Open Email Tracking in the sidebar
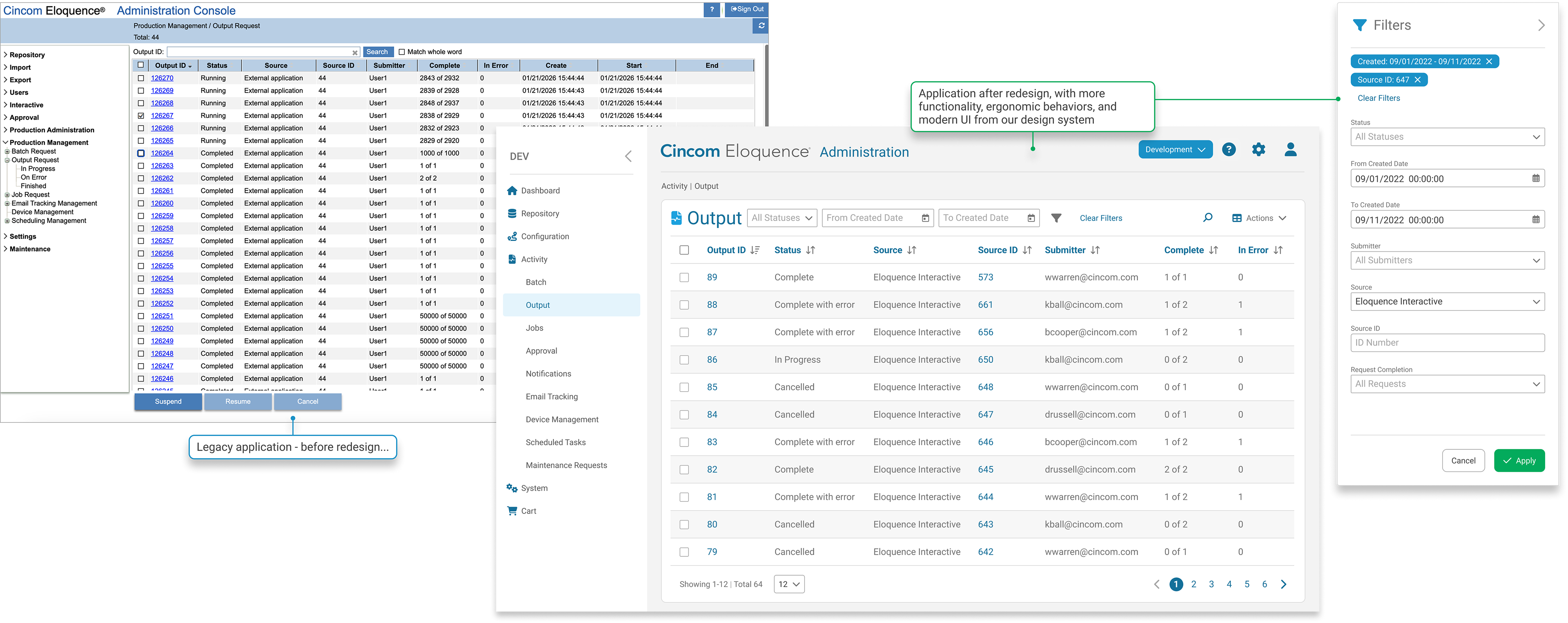This screenshot has height=623, width=1568. click(x=552, y=396)
